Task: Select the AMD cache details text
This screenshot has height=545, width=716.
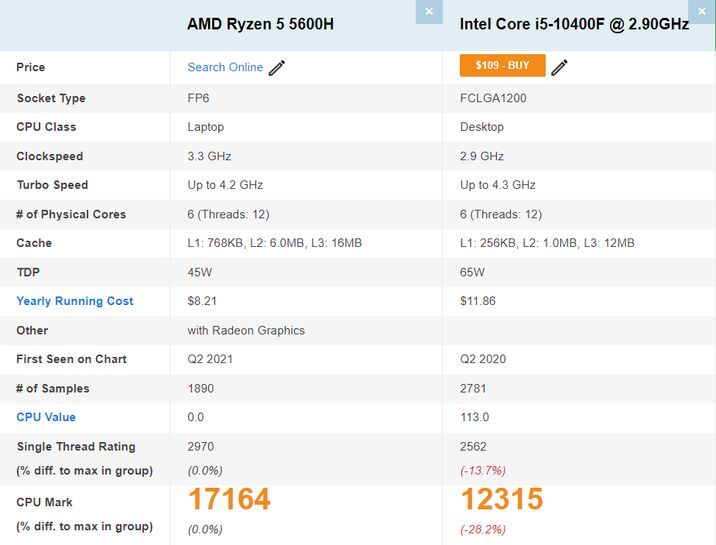Action: click(x=274, y=243)
